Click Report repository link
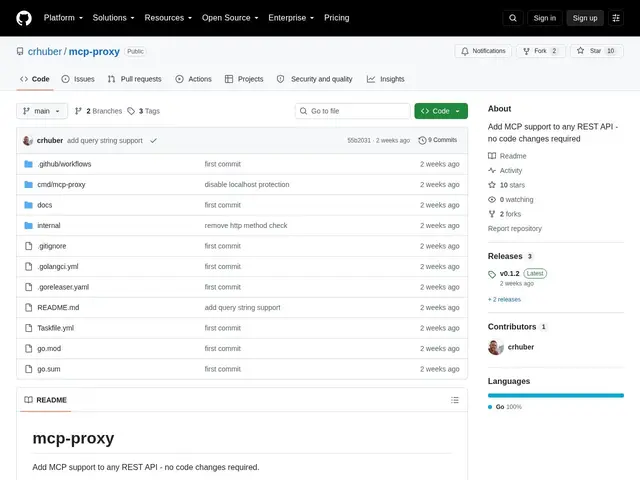Image resolution: width=640 pixels, height=480 pixels. 515,229
